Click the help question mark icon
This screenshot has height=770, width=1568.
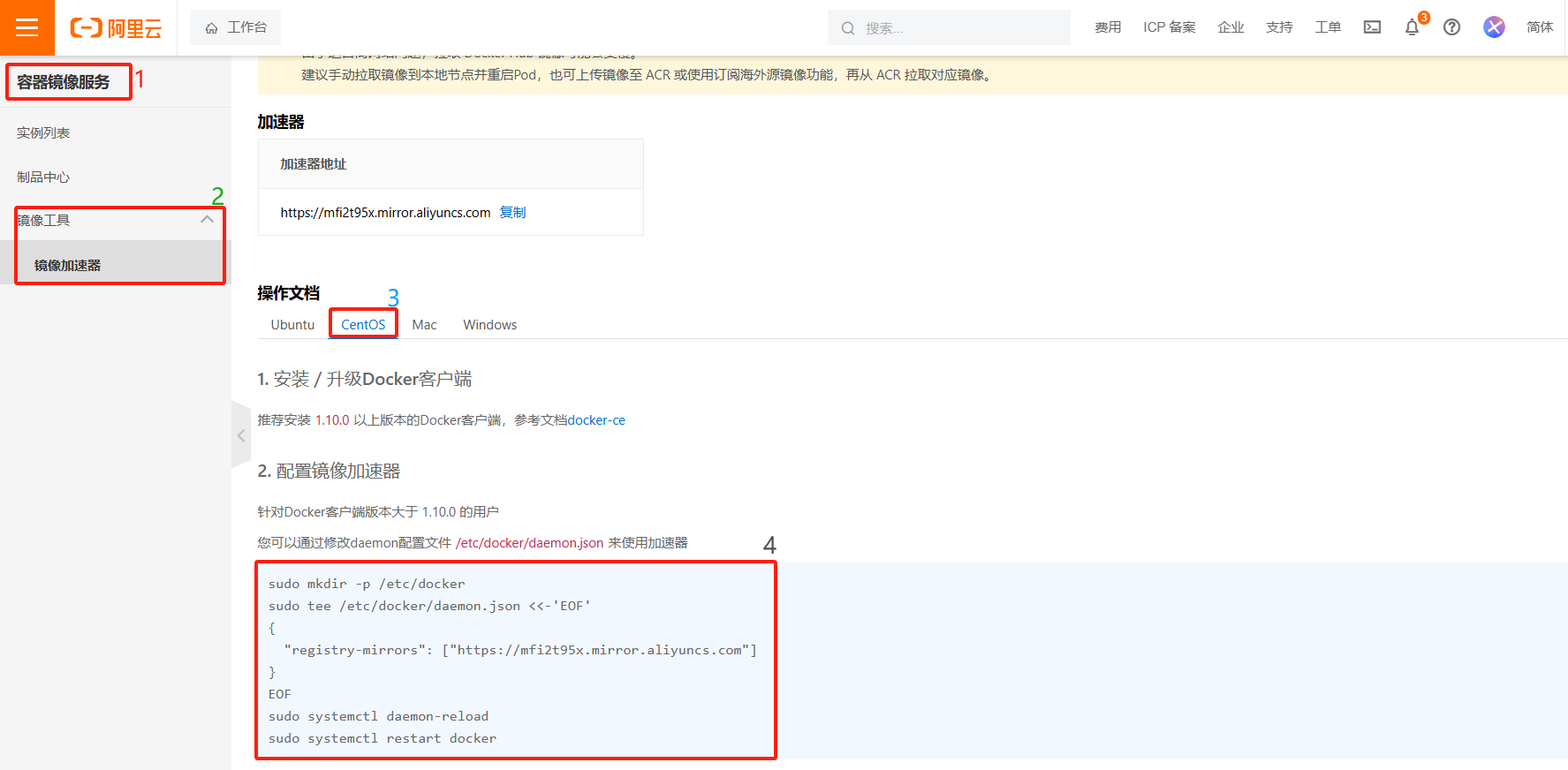tap(1451, 27)
